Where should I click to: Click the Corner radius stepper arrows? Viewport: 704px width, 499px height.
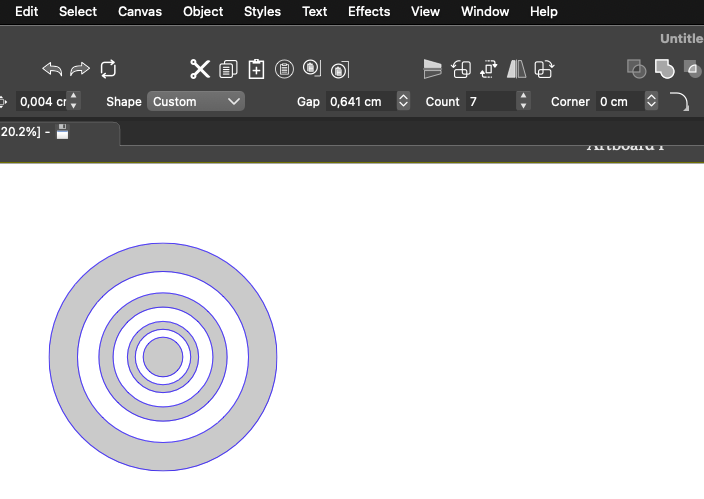tap(651, 101)
